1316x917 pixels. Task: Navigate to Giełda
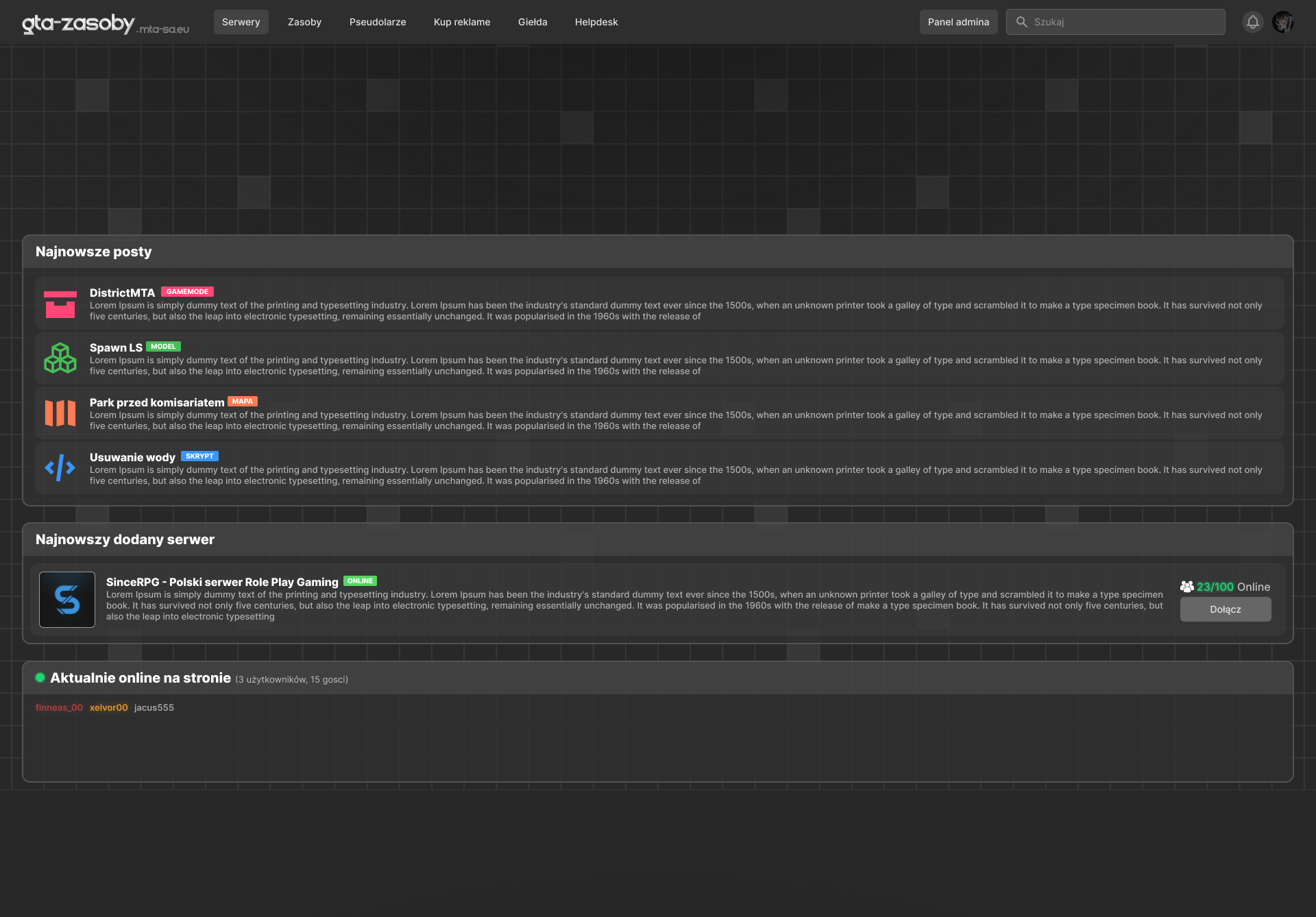[533, 22]
